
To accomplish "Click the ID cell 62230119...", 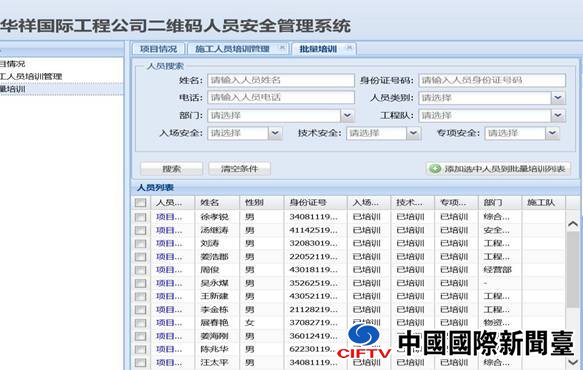I will [x=313, y=350].
